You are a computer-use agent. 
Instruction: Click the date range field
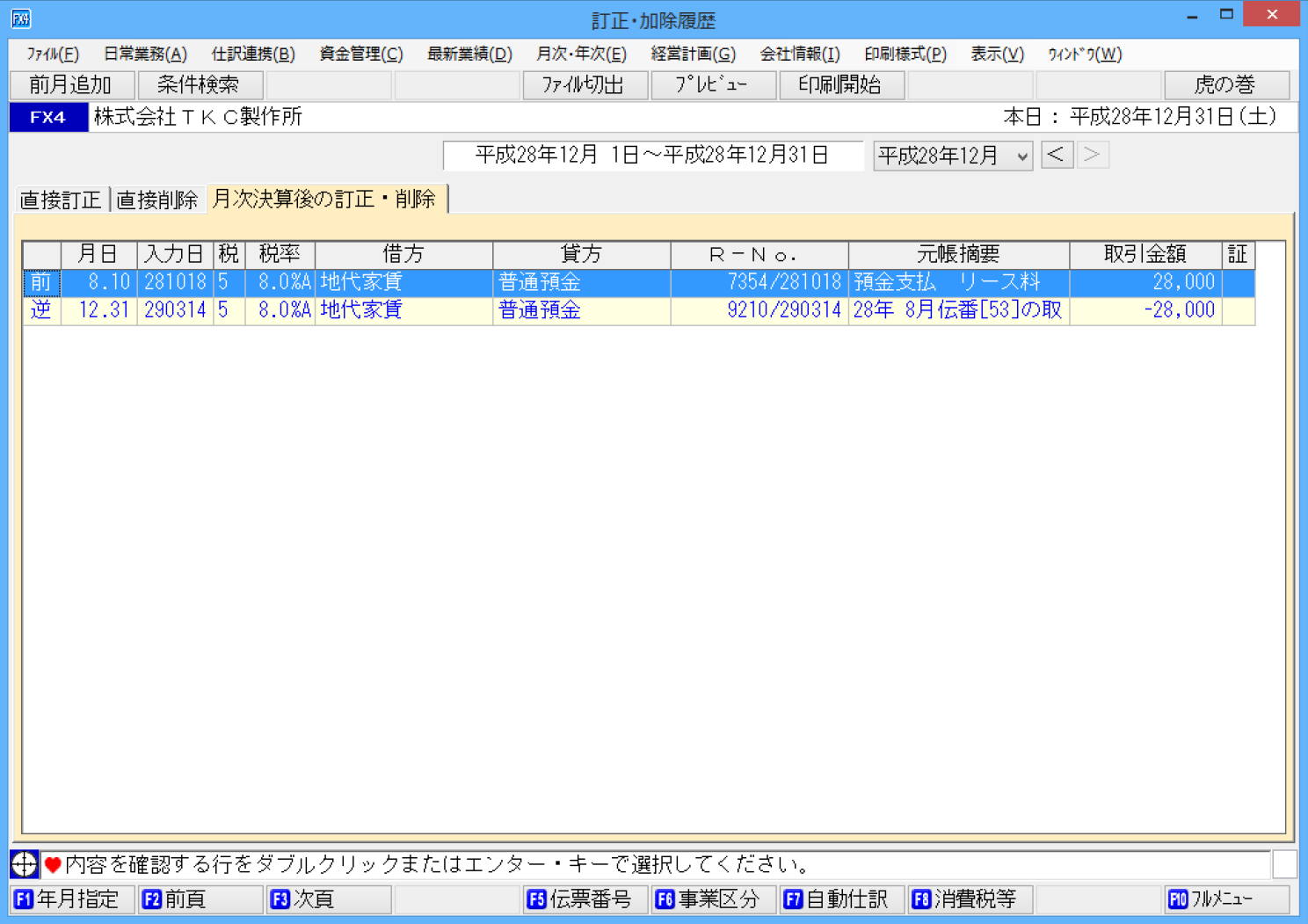click(652, 156)
